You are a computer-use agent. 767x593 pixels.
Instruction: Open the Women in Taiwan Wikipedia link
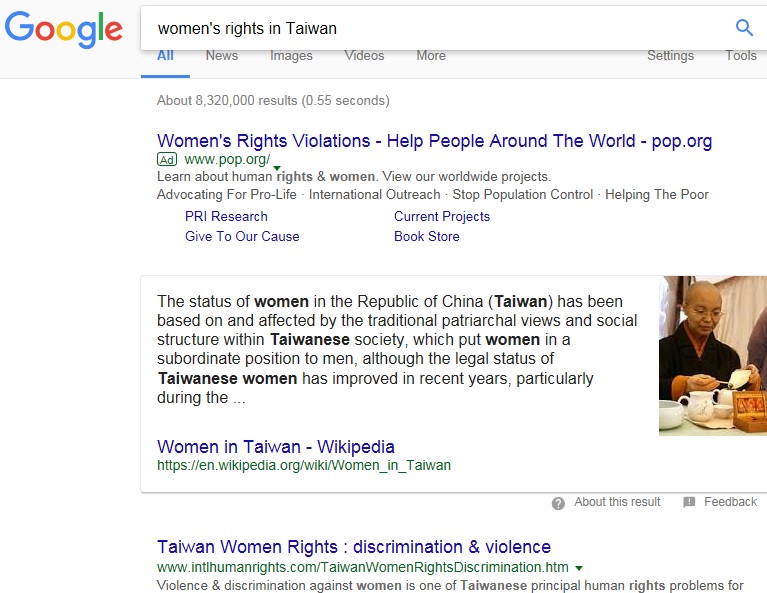pos(276,447)
